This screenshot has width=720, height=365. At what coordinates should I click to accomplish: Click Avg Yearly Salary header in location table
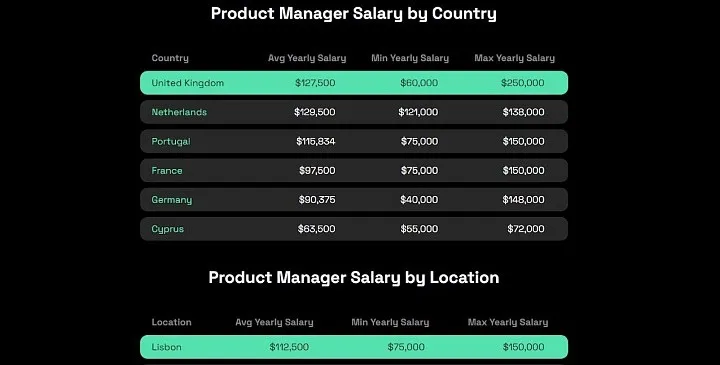pos(275,322)
